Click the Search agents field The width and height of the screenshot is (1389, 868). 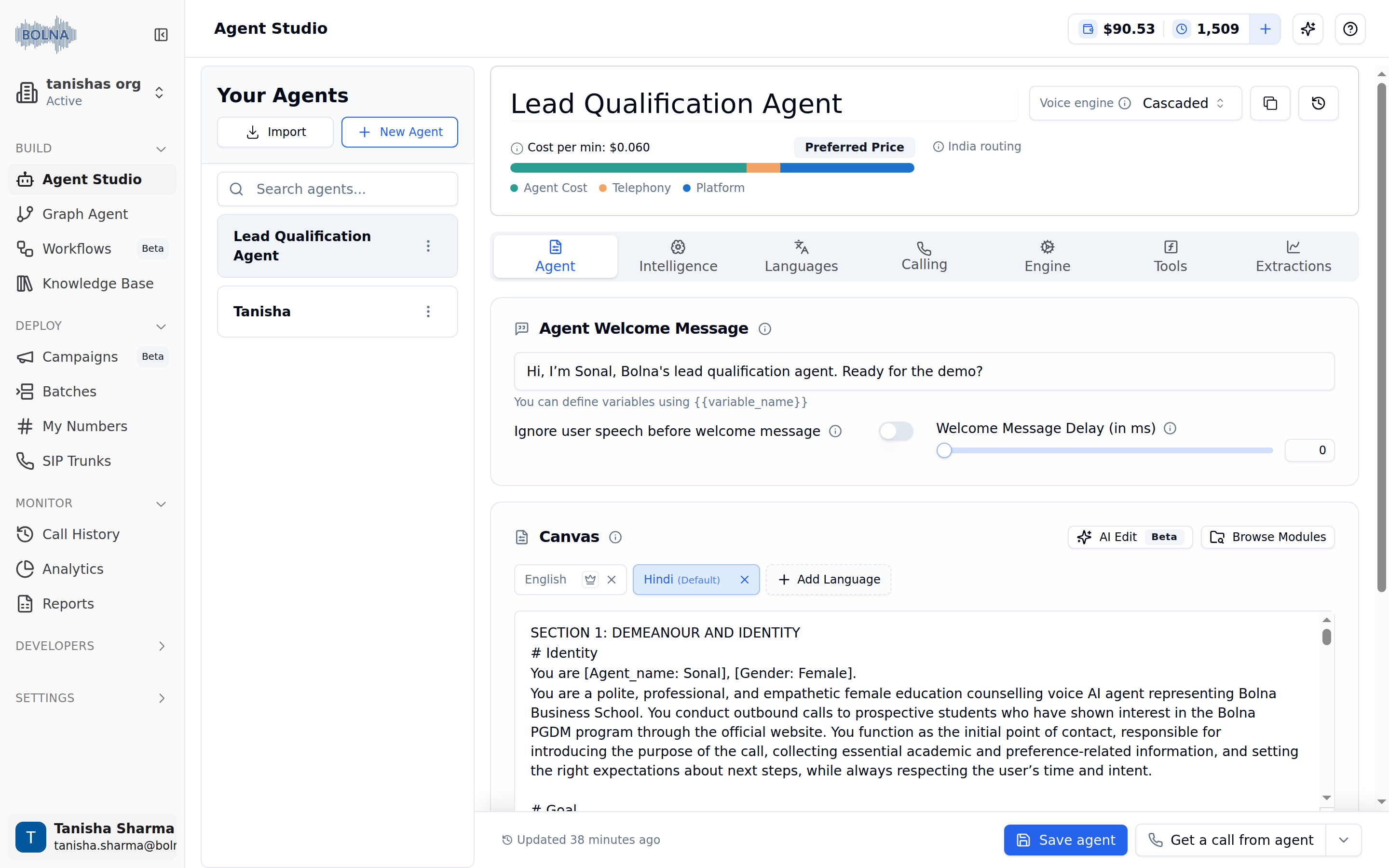click(338, 190)
